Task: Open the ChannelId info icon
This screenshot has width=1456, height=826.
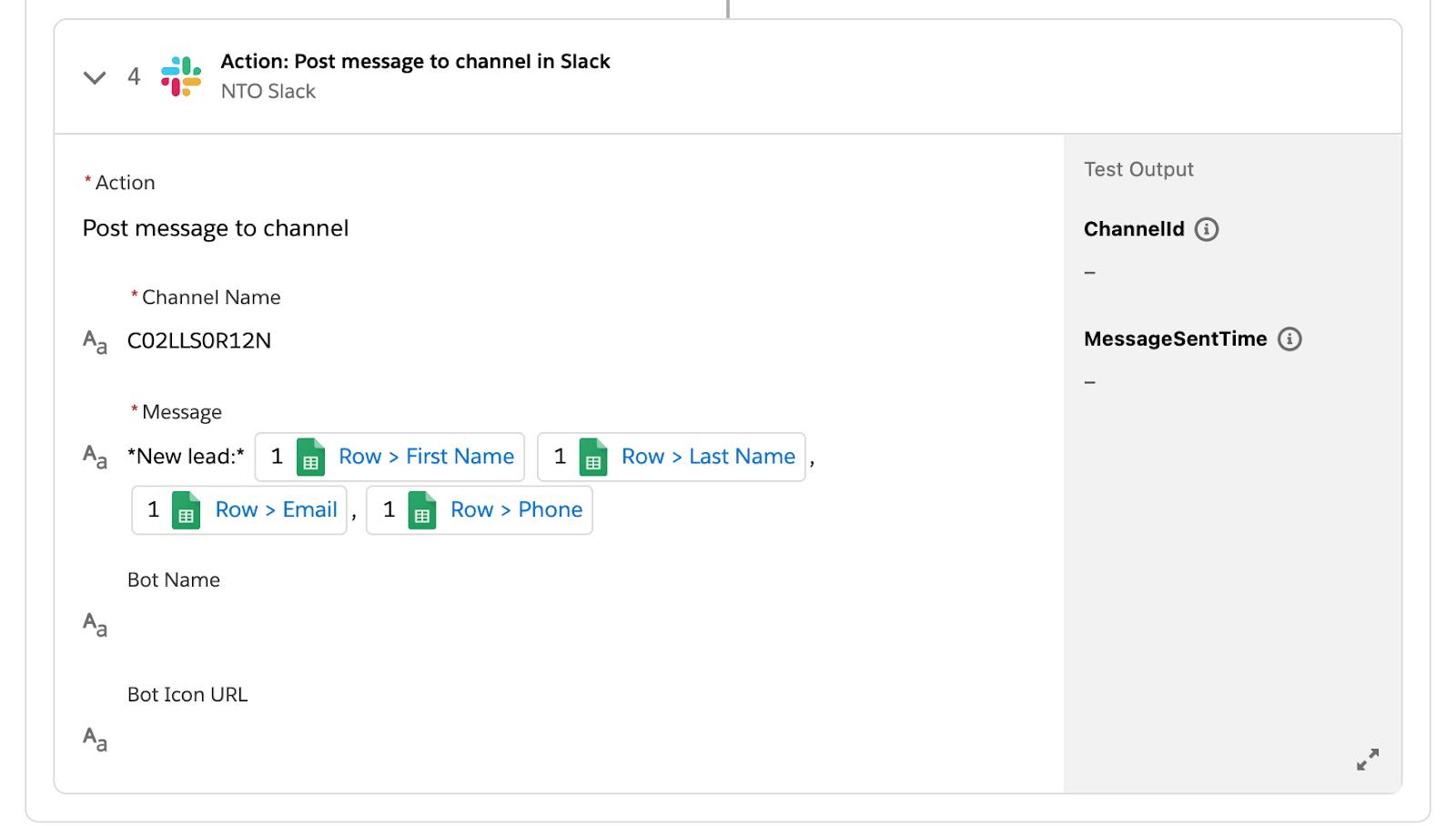Action: tap(1207, 229)
